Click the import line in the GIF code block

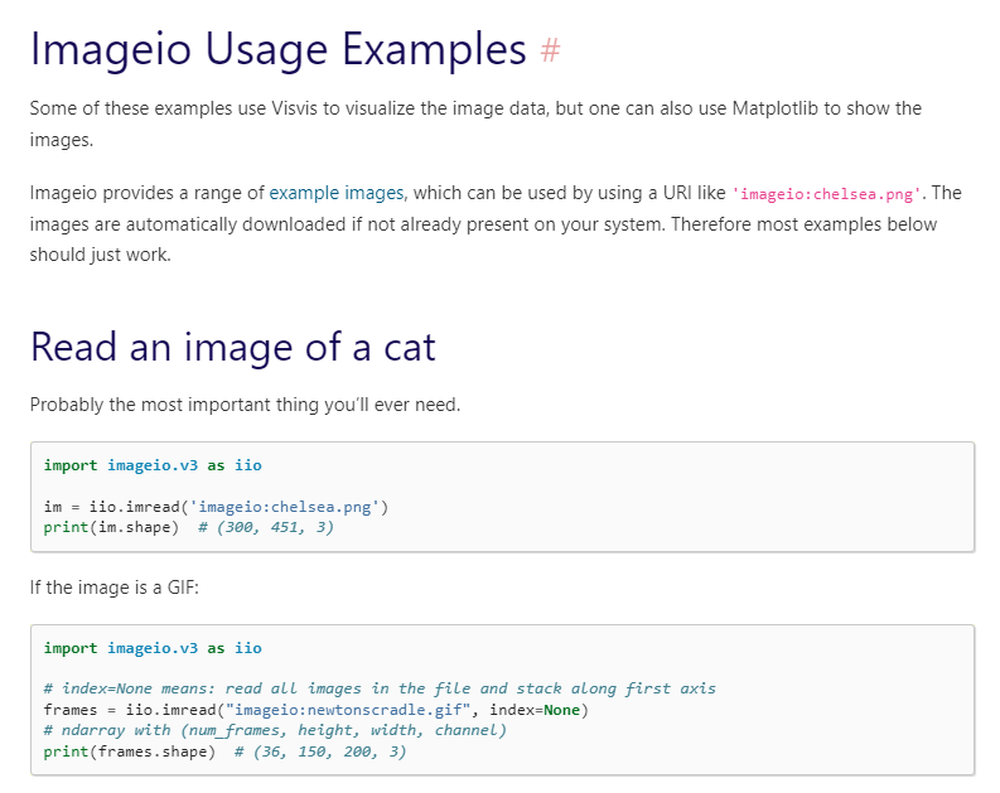click(x=152, y=648)
